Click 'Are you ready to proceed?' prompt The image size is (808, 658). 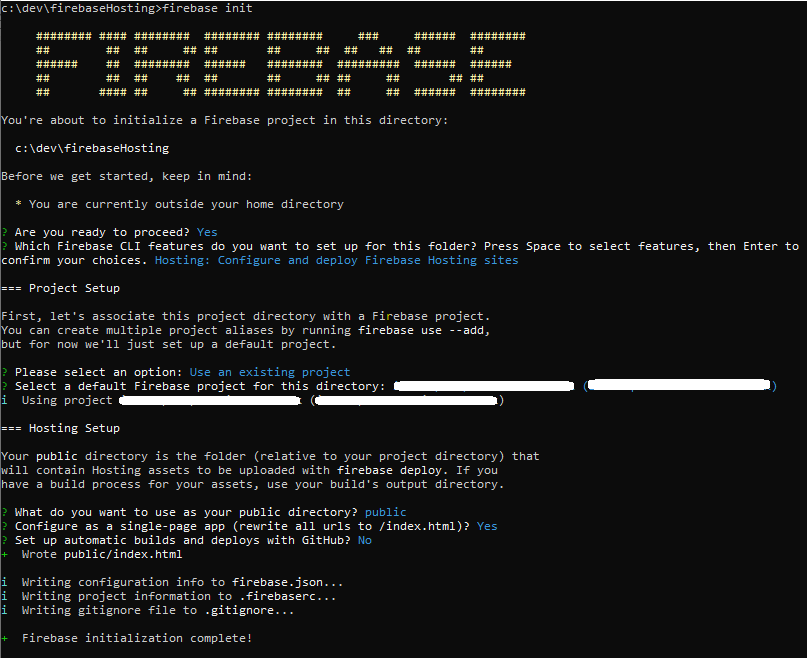(x=102, y=232)
